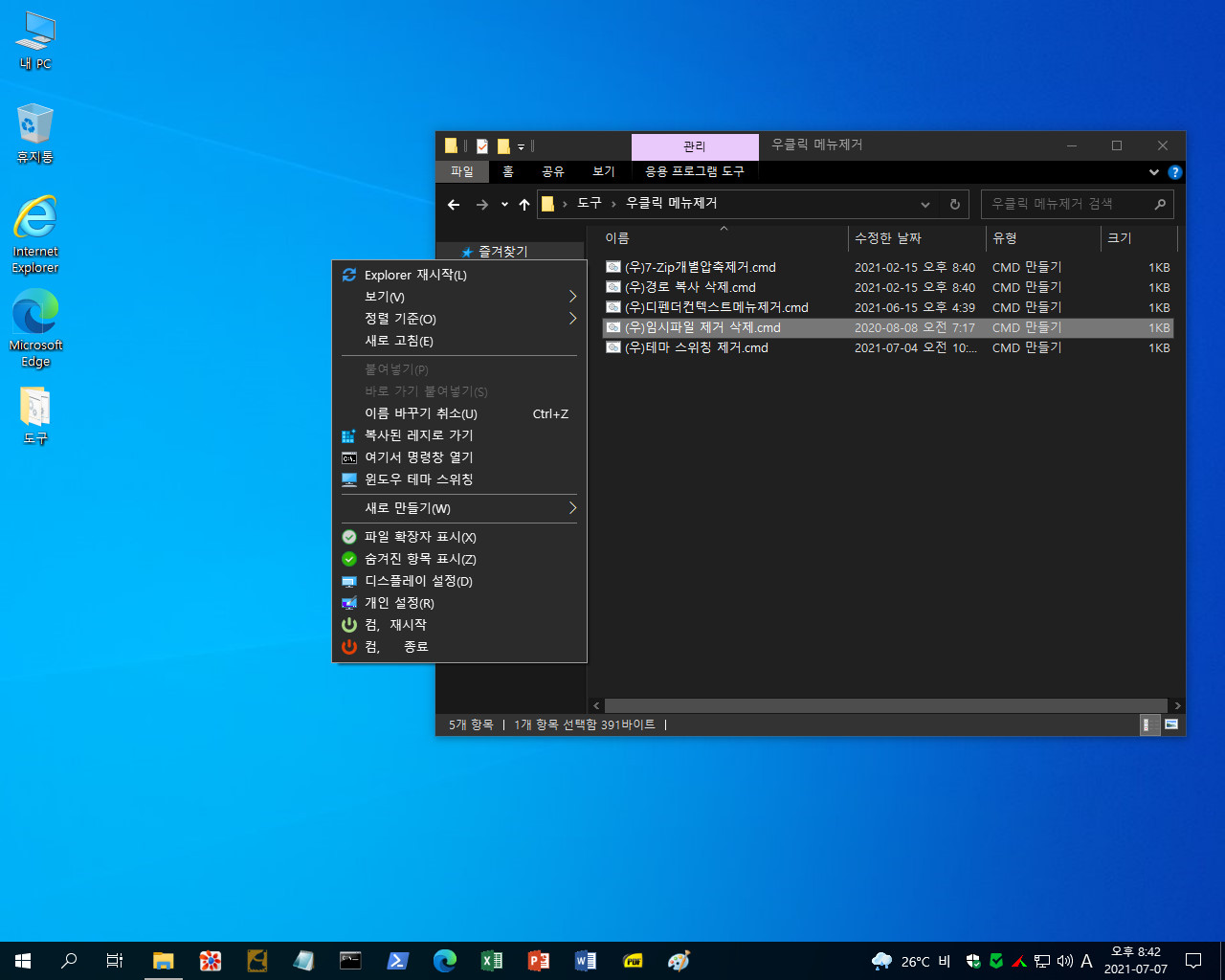
Task: Go up one folder level
Action: [x=524, y=204]
